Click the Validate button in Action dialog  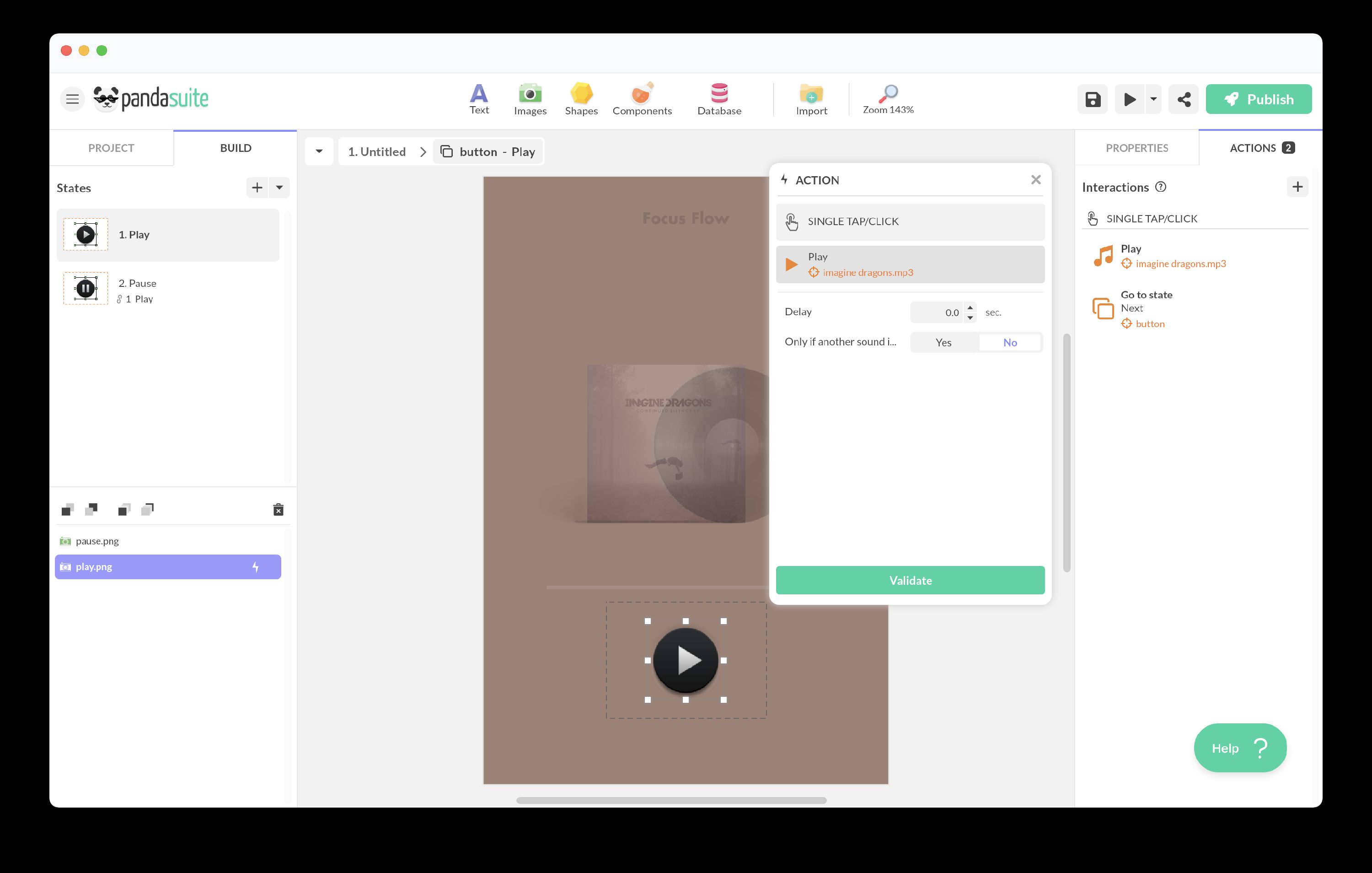[909, 580]
